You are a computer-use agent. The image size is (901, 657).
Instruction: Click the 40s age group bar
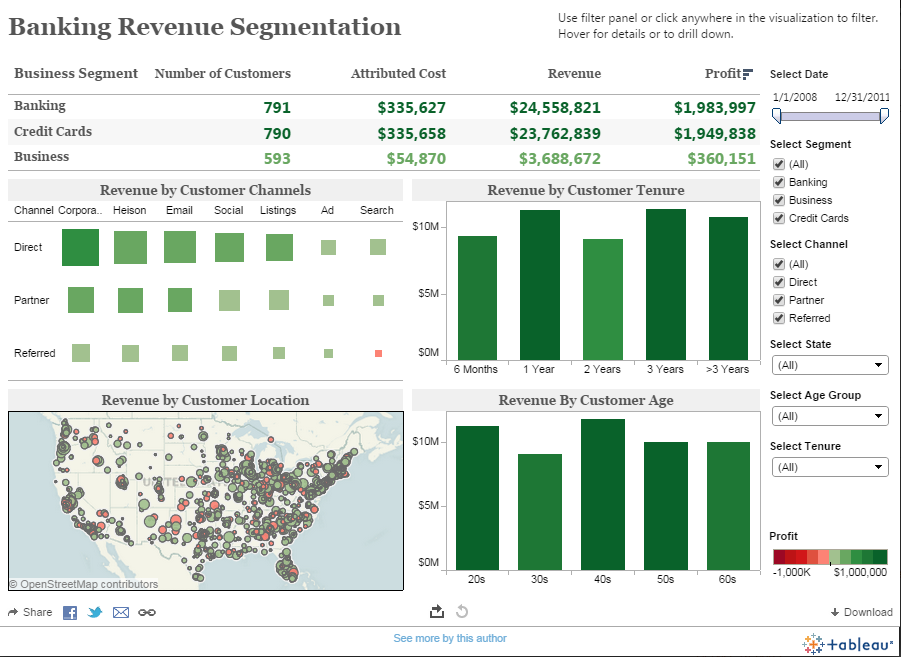603,494
